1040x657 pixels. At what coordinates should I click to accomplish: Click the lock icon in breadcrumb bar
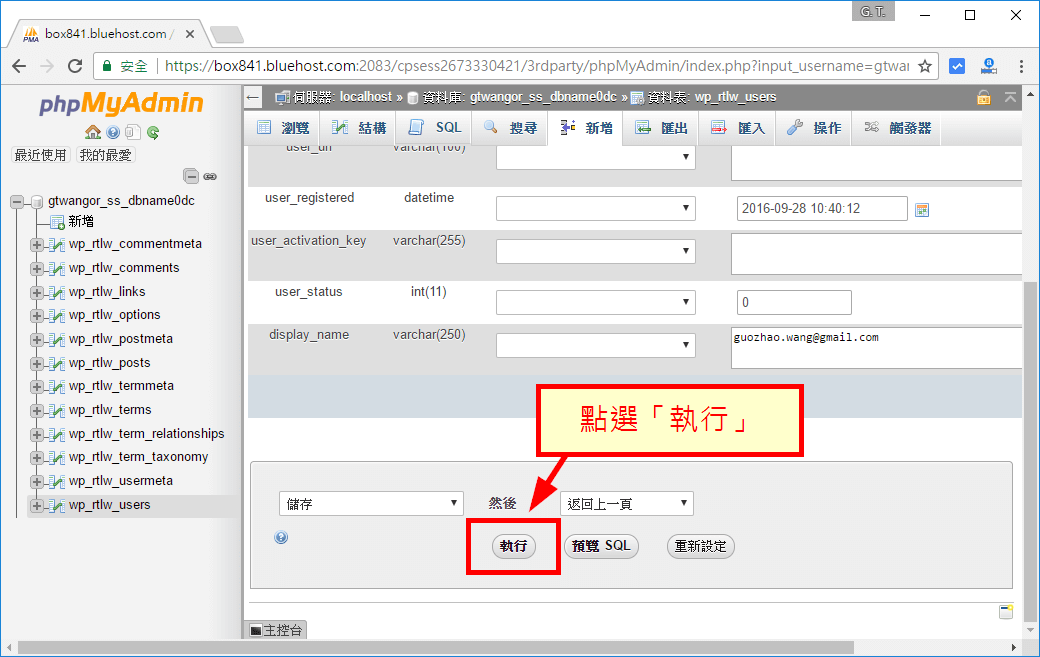pyautogui.click(x=984, y=98)
